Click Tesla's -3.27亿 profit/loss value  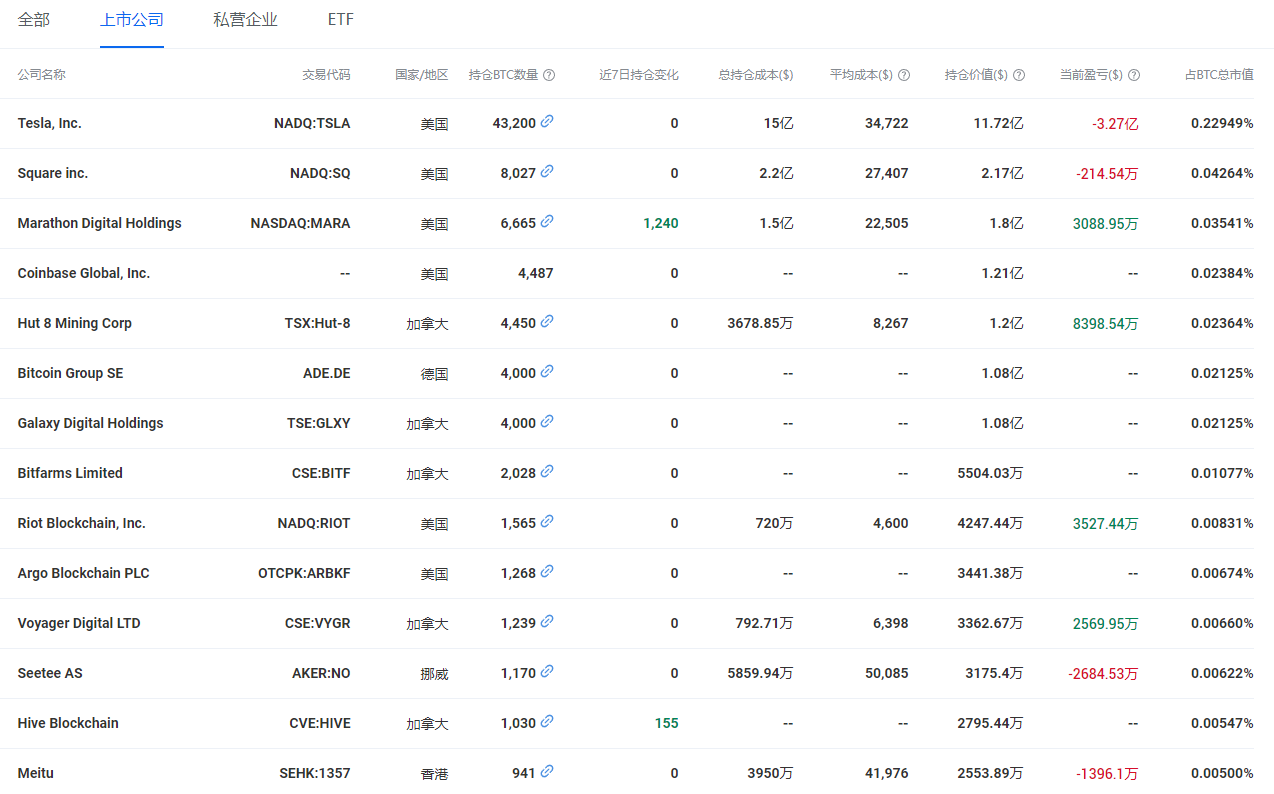click(x=1115, y=123)
